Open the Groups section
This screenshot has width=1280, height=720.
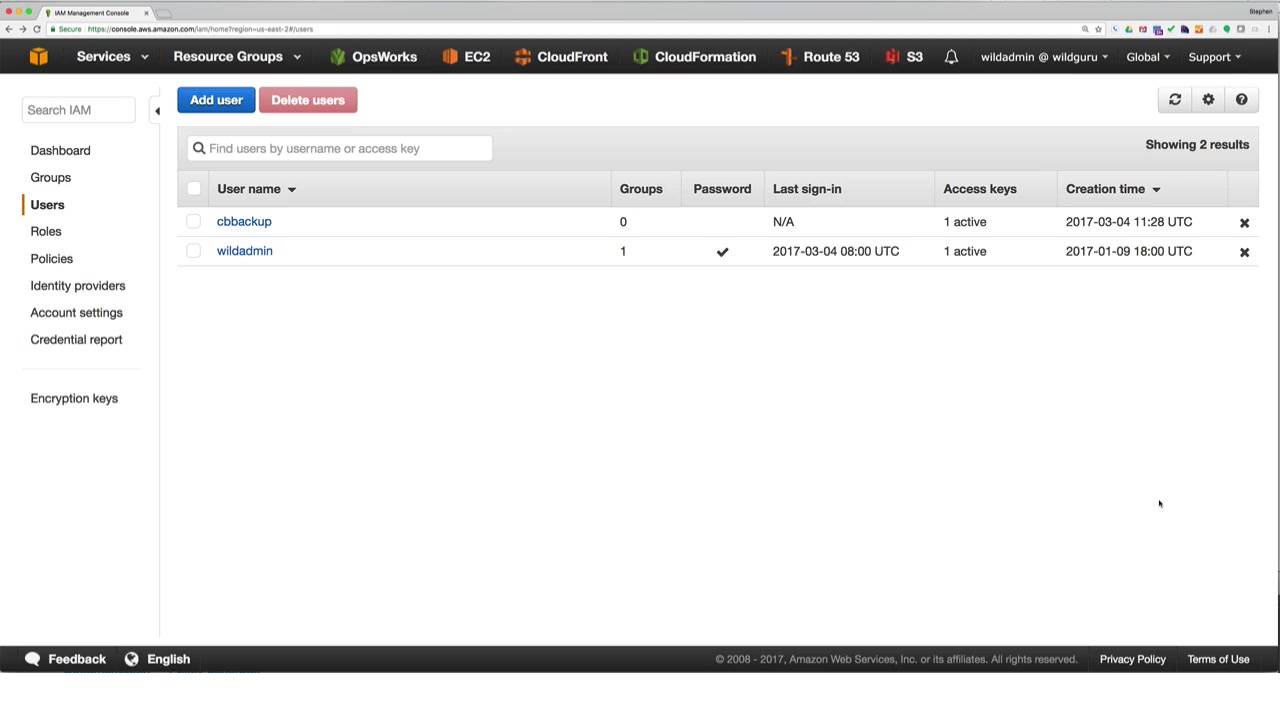tap(50, 178)
